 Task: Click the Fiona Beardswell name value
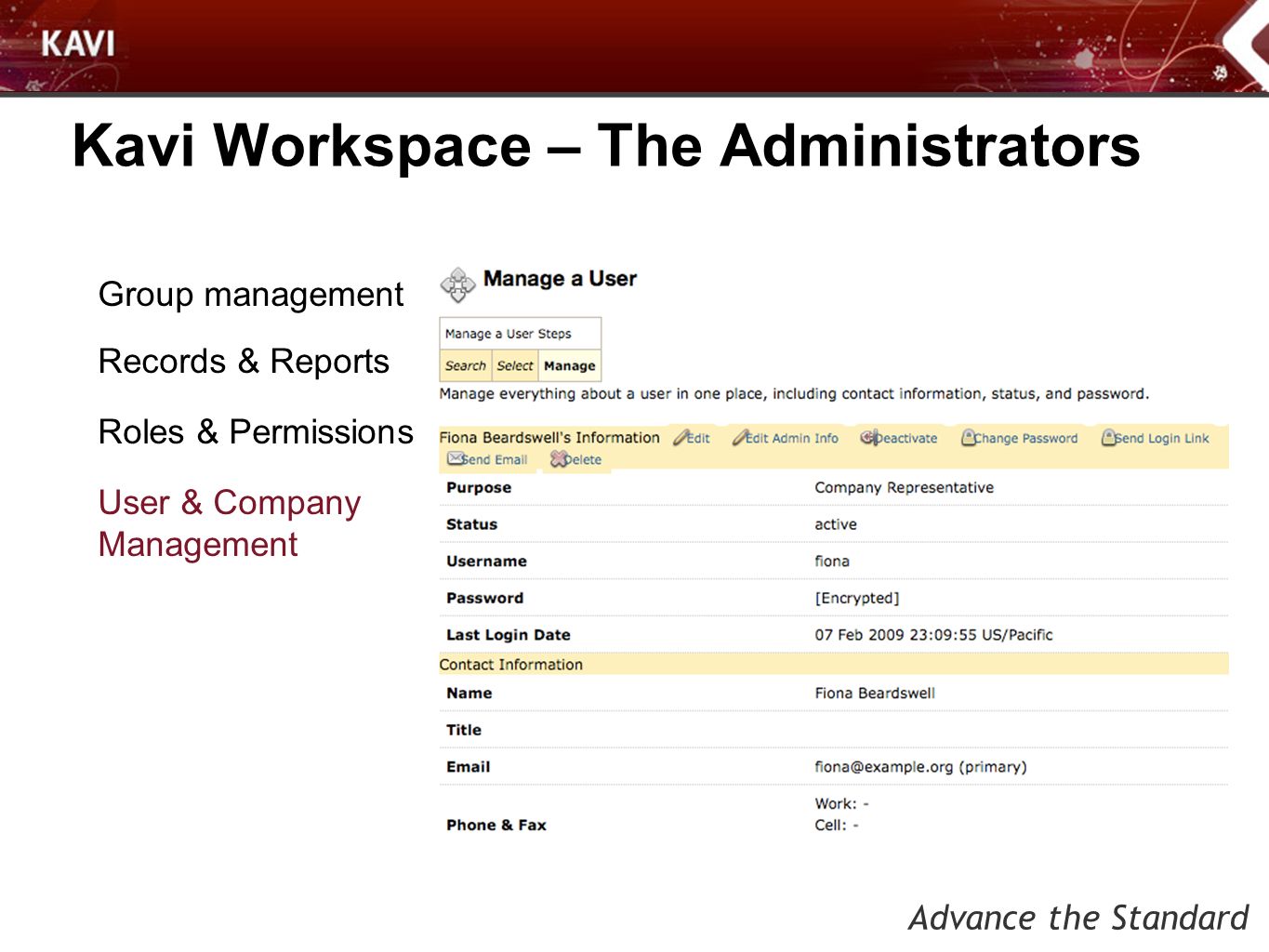click(x=875, y=694)
